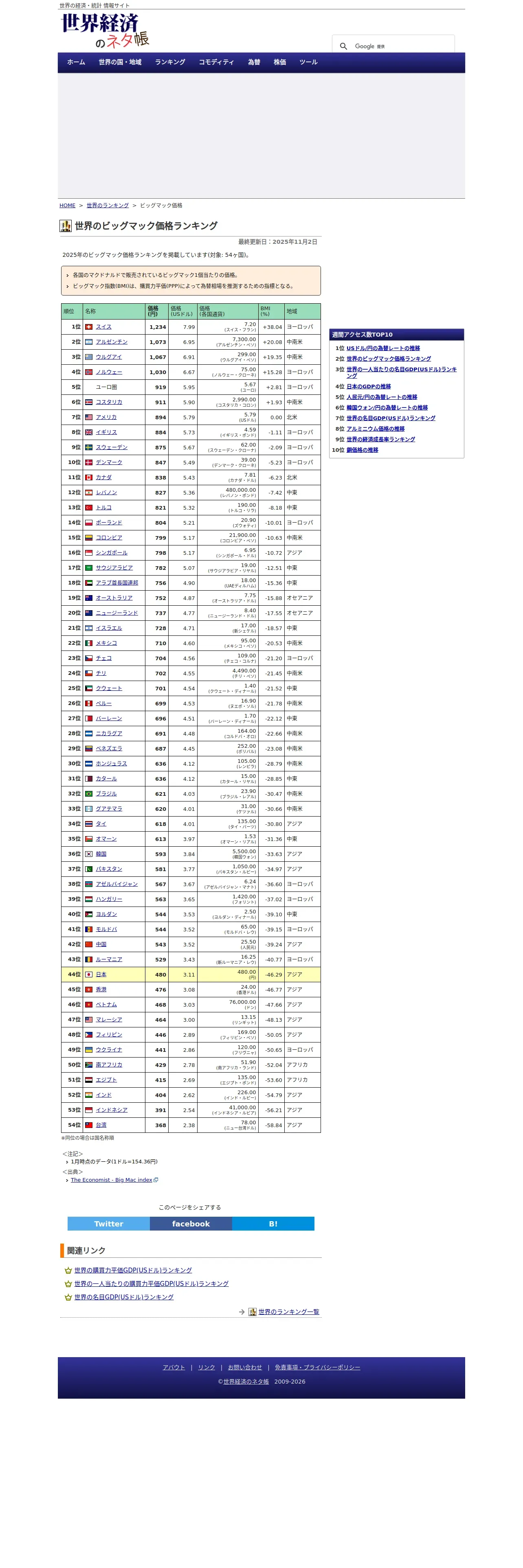Open 銅価格の推移 in the TOP10 list

coord(362,450)
